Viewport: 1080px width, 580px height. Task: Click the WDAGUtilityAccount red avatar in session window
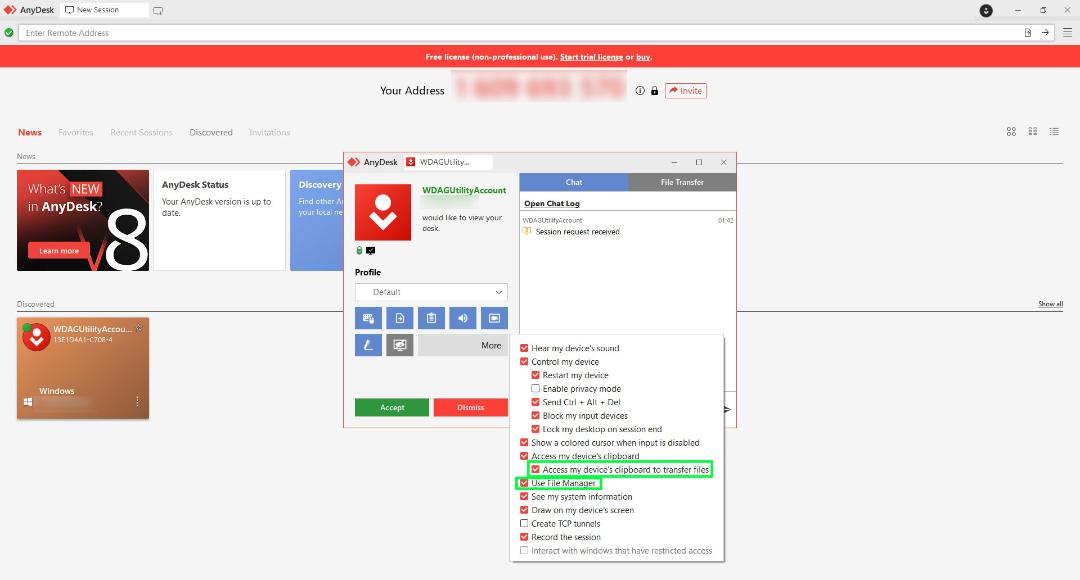coord(383,212)
